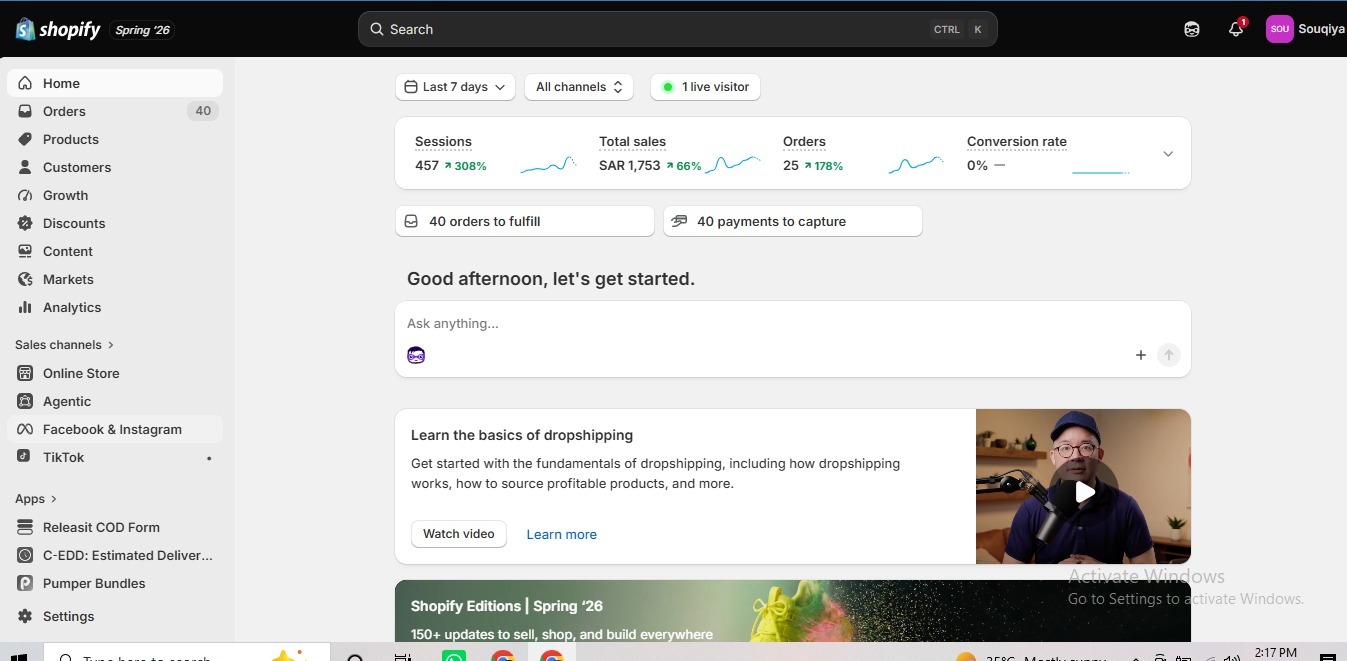Expand the Apps section
Viewport: 1347px width, 661px height.
point(36,498)
